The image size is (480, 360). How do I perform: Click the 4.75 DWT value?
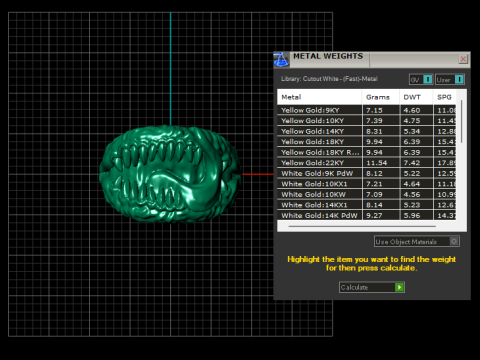pyautogui.click(x=412, y=121)
